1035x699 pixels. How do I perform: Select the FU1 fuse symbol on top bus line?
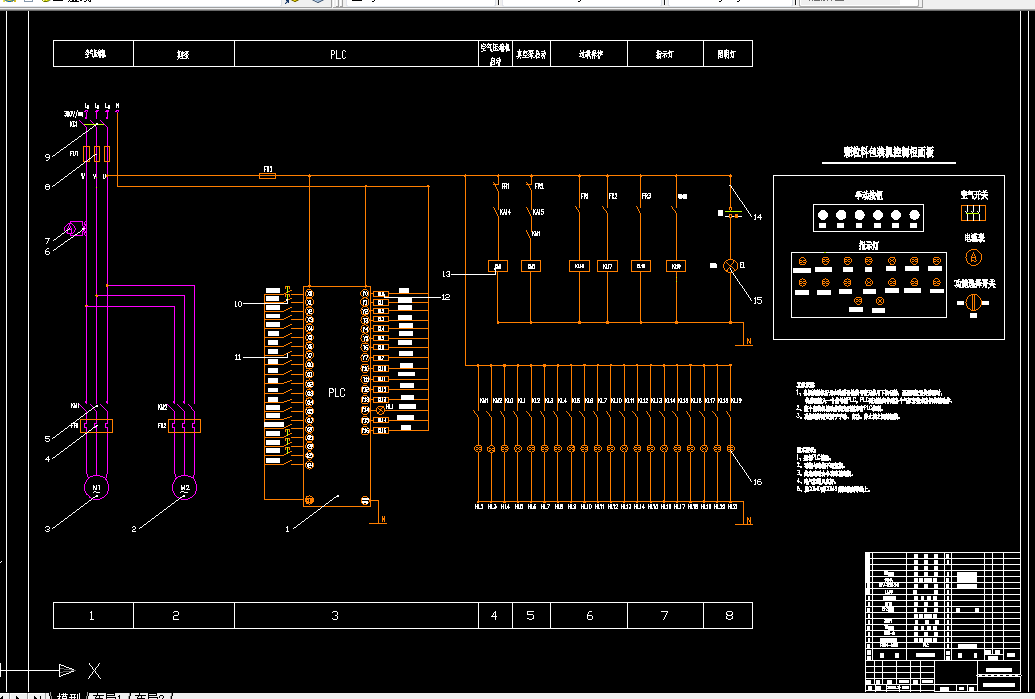[268, 176]
